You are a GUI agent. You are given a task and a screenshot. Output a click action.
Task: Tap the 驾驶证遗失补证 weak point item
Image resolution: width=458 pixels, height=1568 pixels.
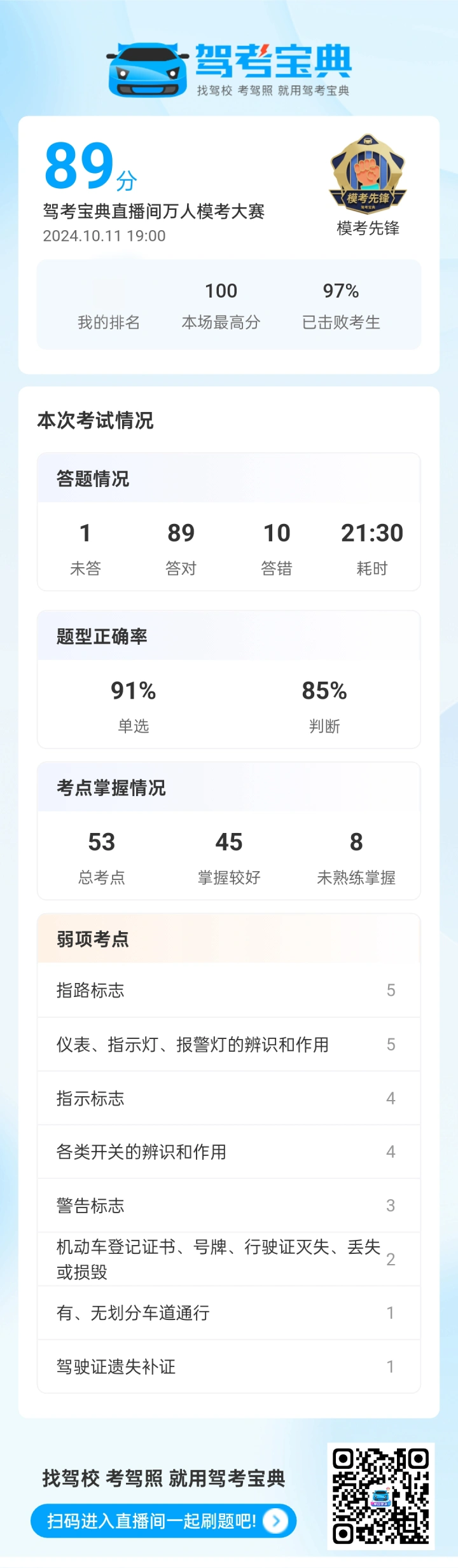pyautogui.click(x=229, y=1366)
